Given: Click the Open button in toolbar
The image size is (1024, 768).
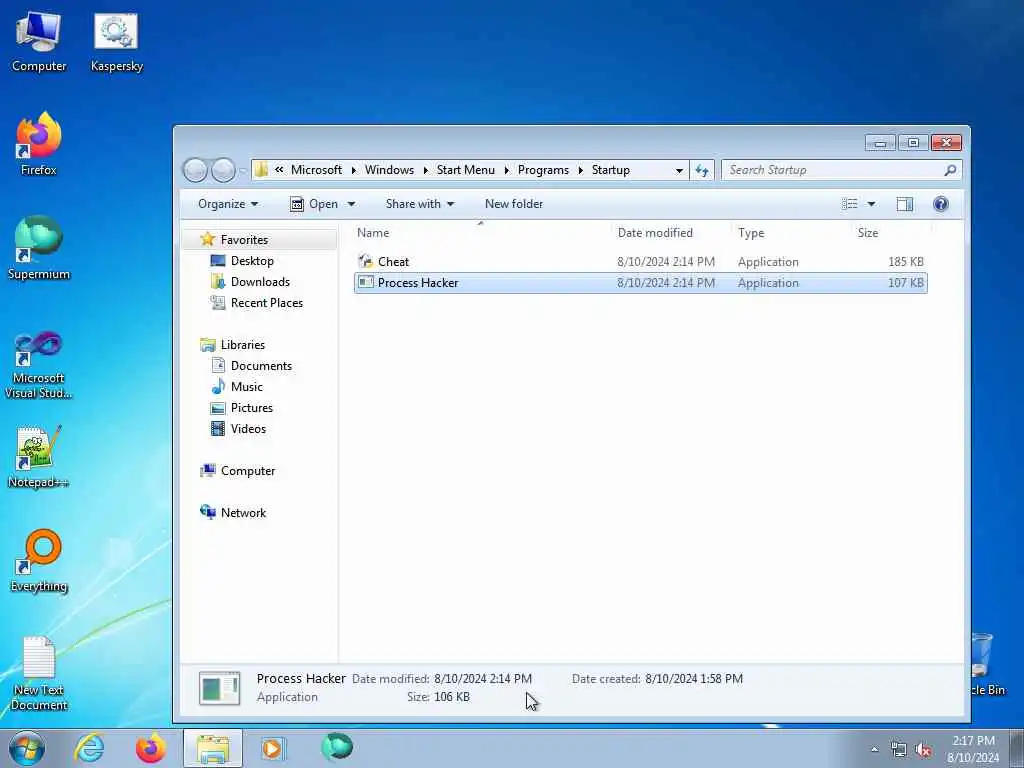Looking at the screenshot, I should coord(314,204).
